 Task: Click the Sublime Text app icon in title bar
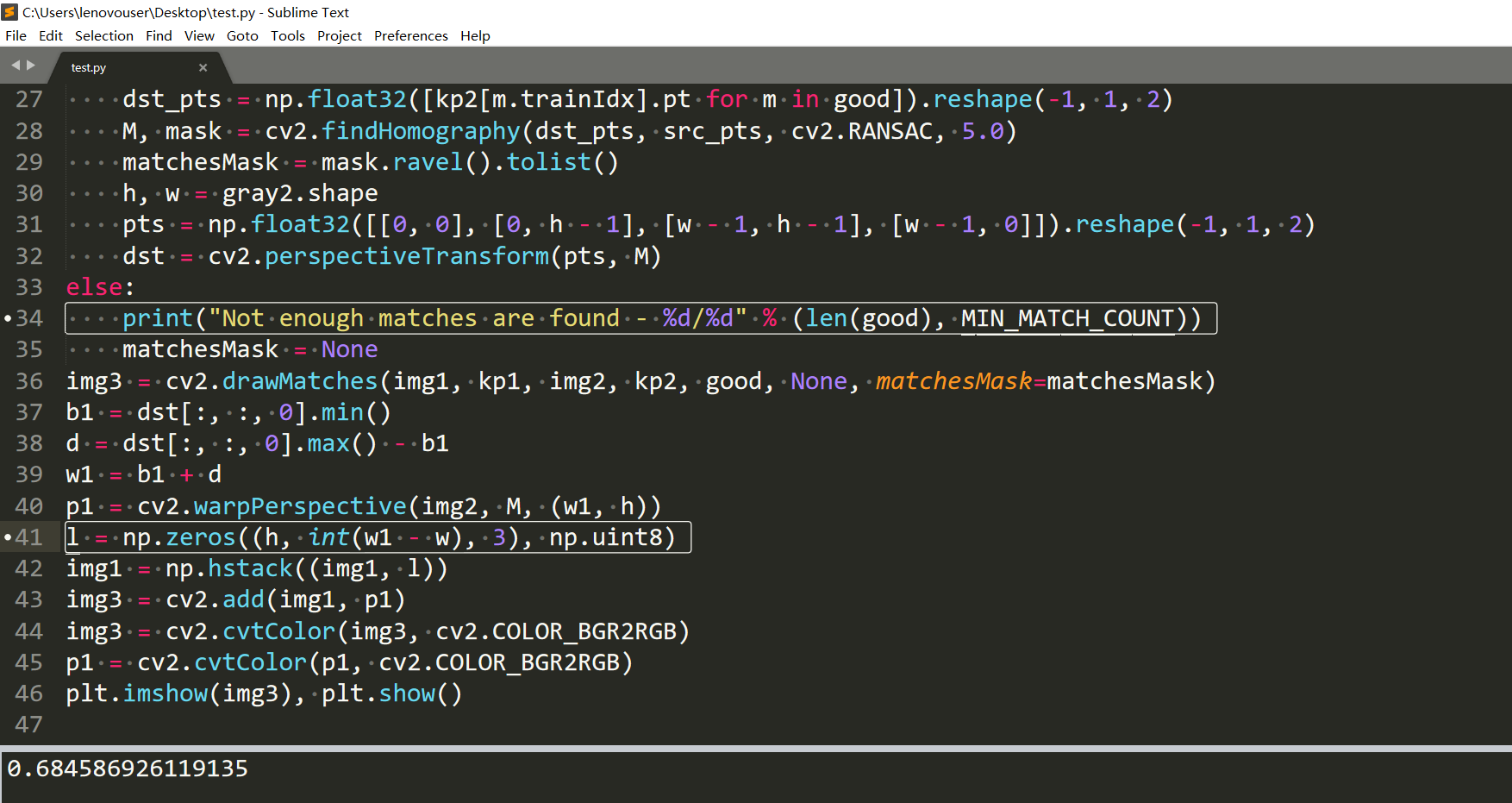(10, 12)
